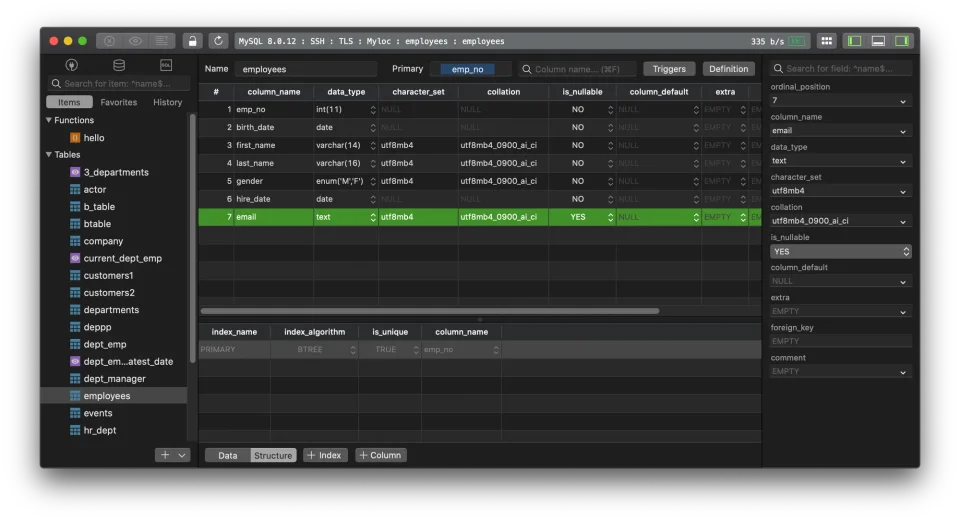Click the actor table icon

pyautogui.click(x=75, y=189)
